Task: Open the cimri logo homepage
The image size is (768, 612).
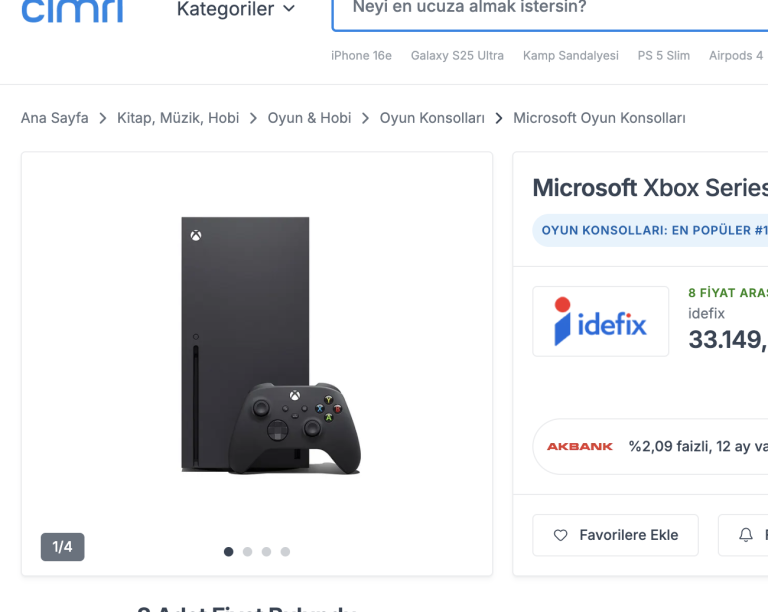Action: click(x=72, y=10)
